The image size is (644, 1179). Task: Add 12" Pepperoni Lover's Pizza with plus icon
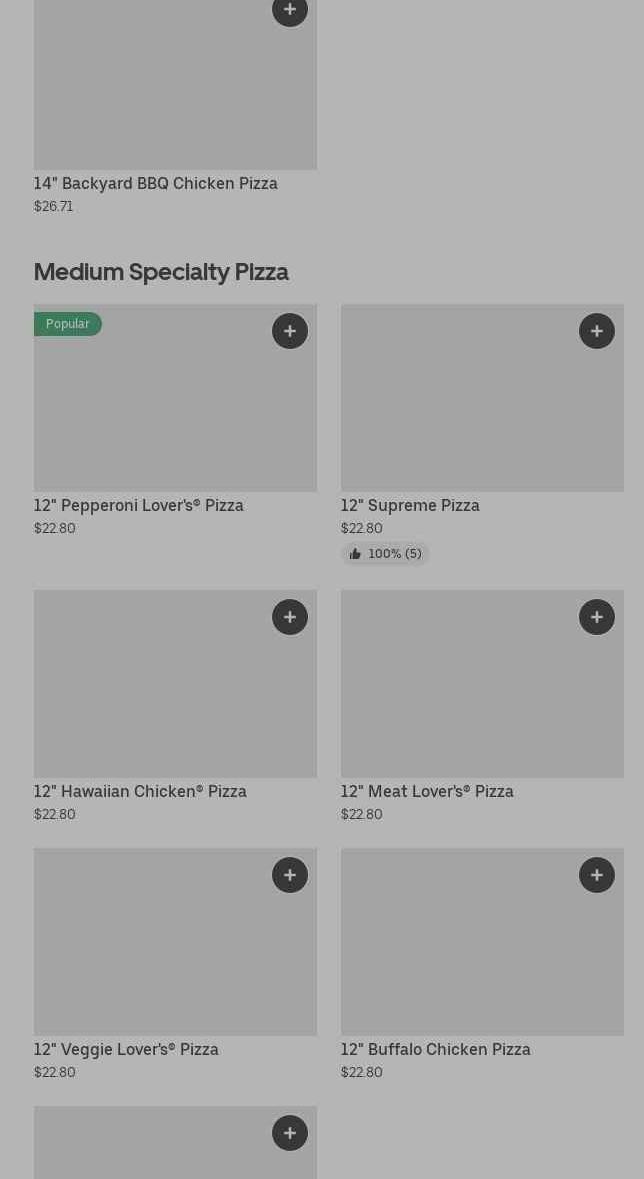pos(290,331)
